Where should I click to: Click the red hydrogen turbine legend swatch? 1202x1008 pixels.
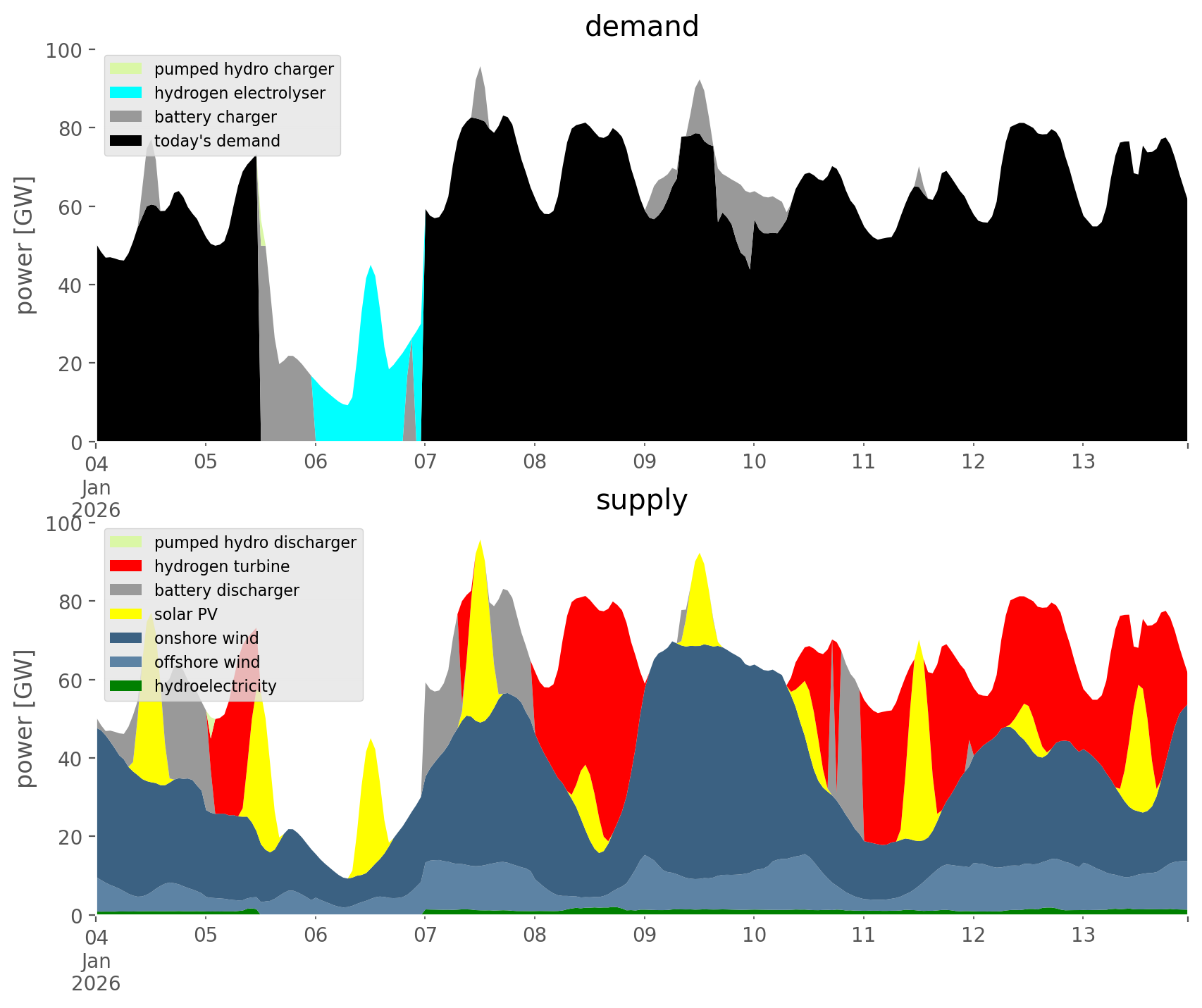pyautogui.click(x=126, y=566)
